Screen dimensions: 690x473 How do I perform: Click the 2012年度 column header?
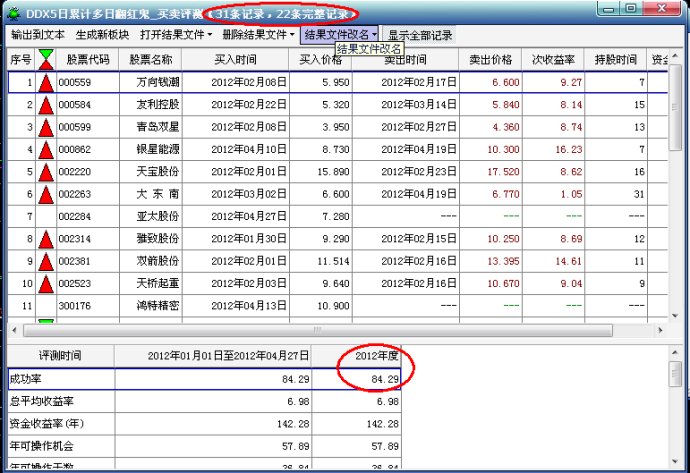pyautogui.click(x=356, y=356)
